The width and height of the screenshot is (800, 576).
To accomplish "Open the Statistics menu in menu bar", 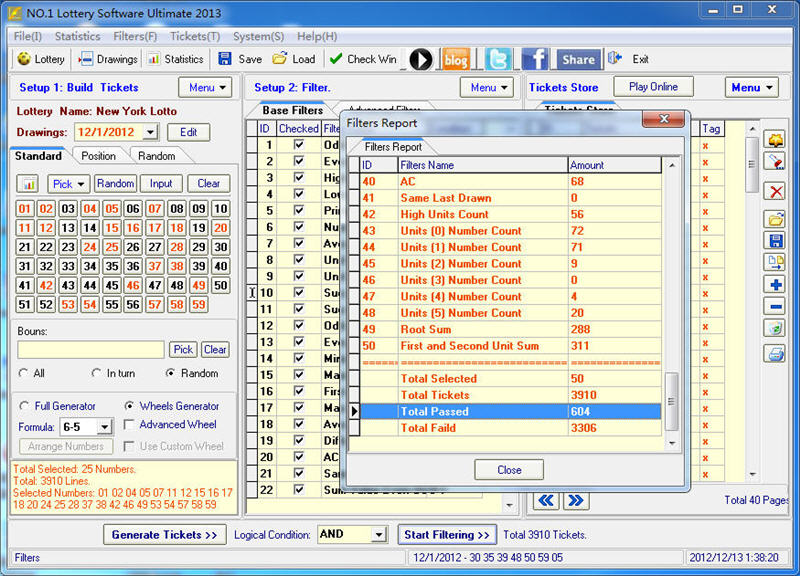I will 78,37.
